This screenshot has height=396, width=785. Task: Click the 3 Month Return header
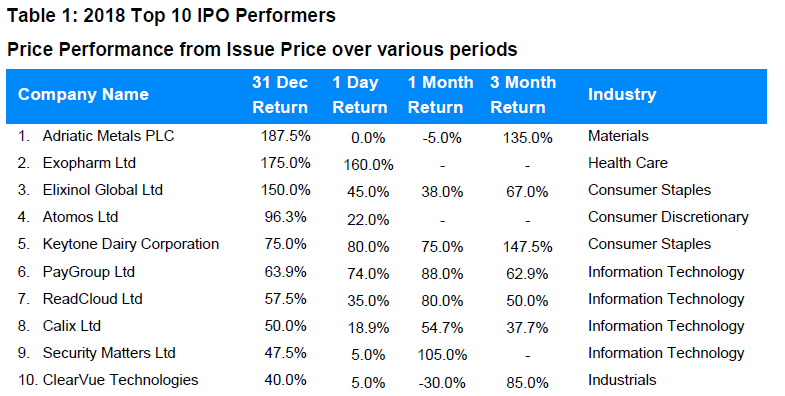(523, 95)
